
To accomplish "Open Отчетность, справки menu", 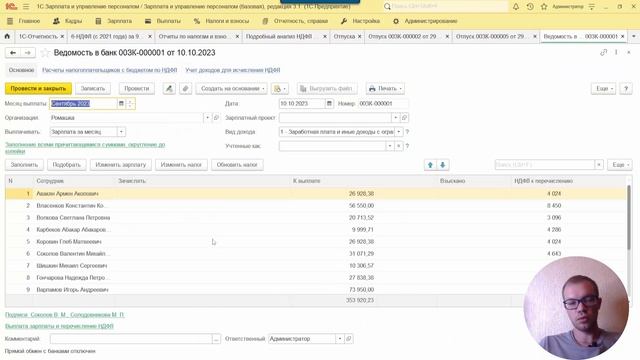I will 295,21.
